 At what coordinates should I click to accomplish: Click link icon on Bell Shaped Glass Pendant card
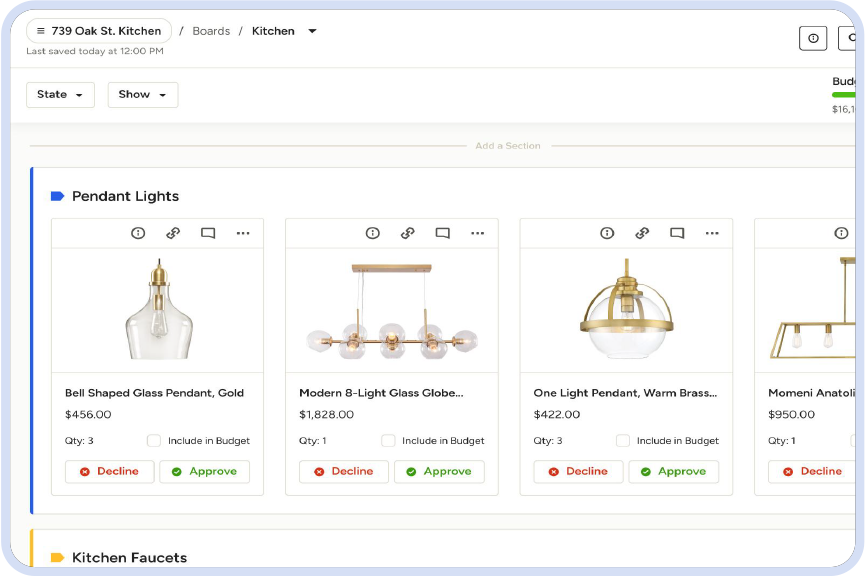click(x=173, y=233)
